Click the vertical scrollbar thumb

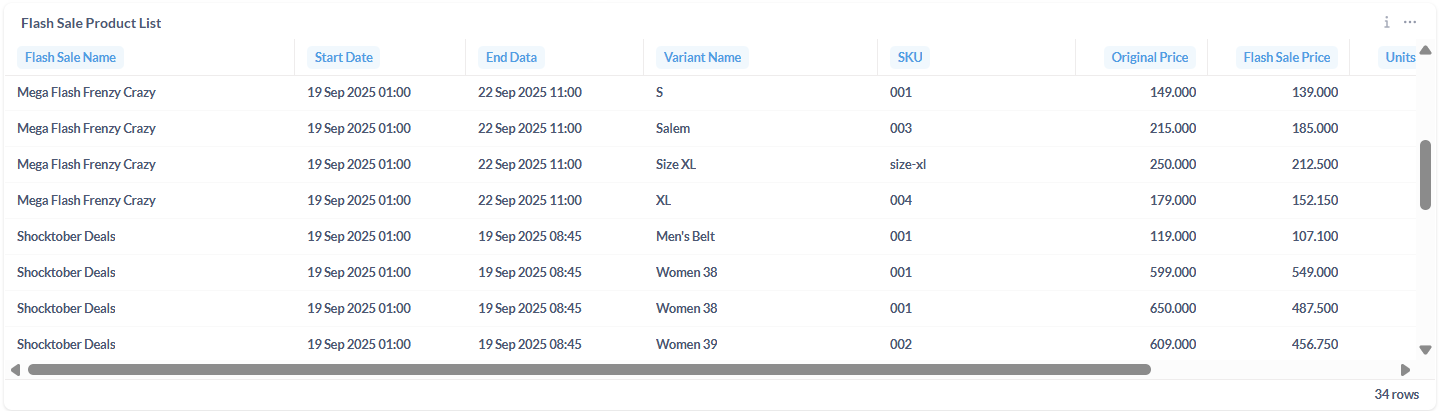1426,175
